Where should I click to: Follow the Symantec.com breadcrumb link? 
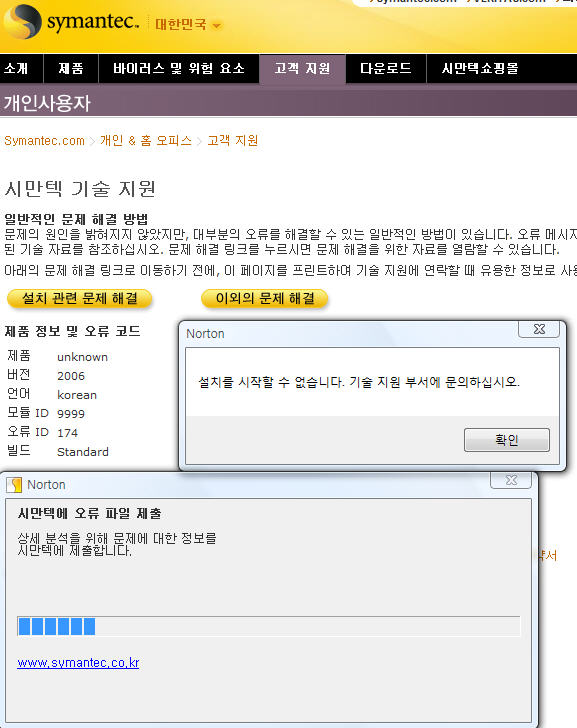pos(44,141)
